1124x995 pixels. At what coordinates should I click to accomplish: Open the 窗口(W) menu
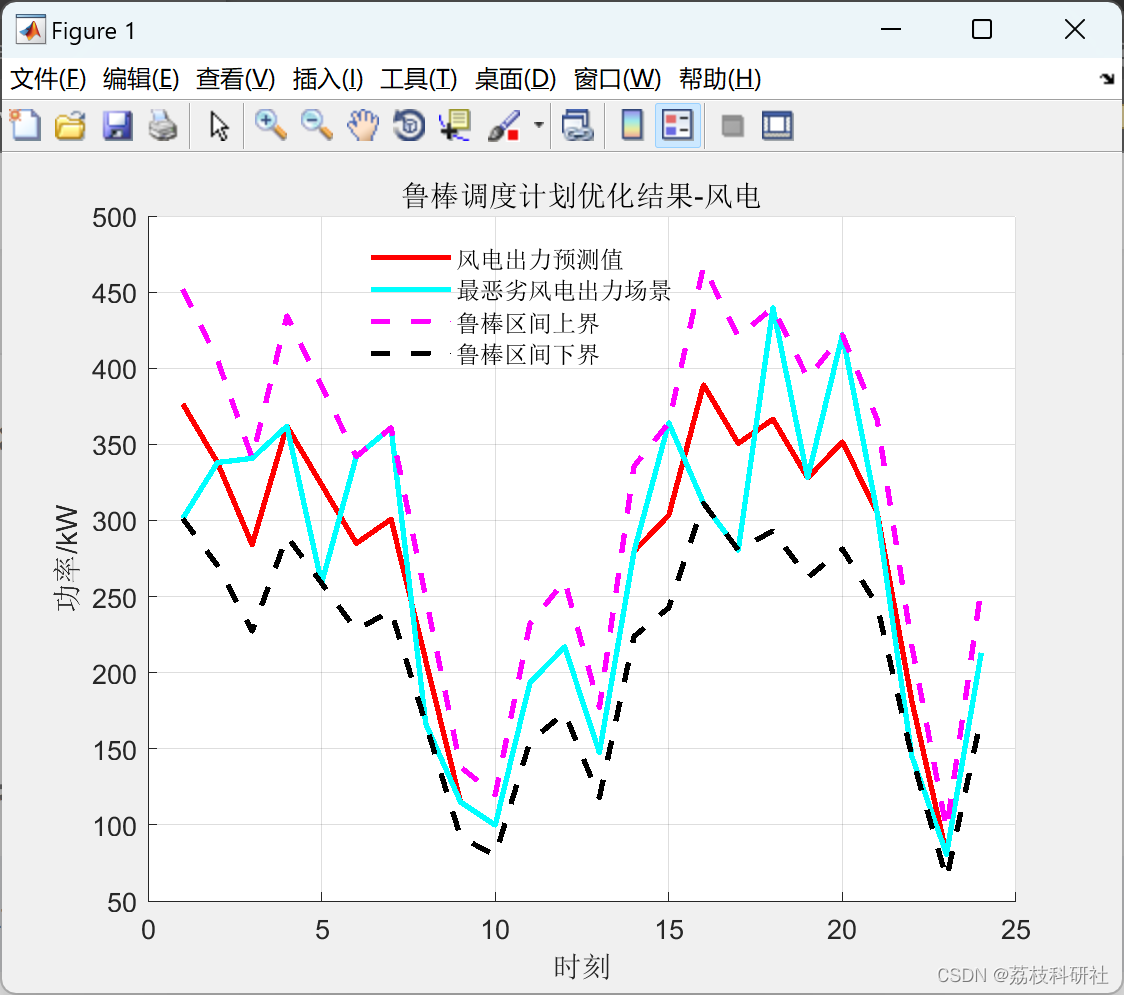[612, 79]
